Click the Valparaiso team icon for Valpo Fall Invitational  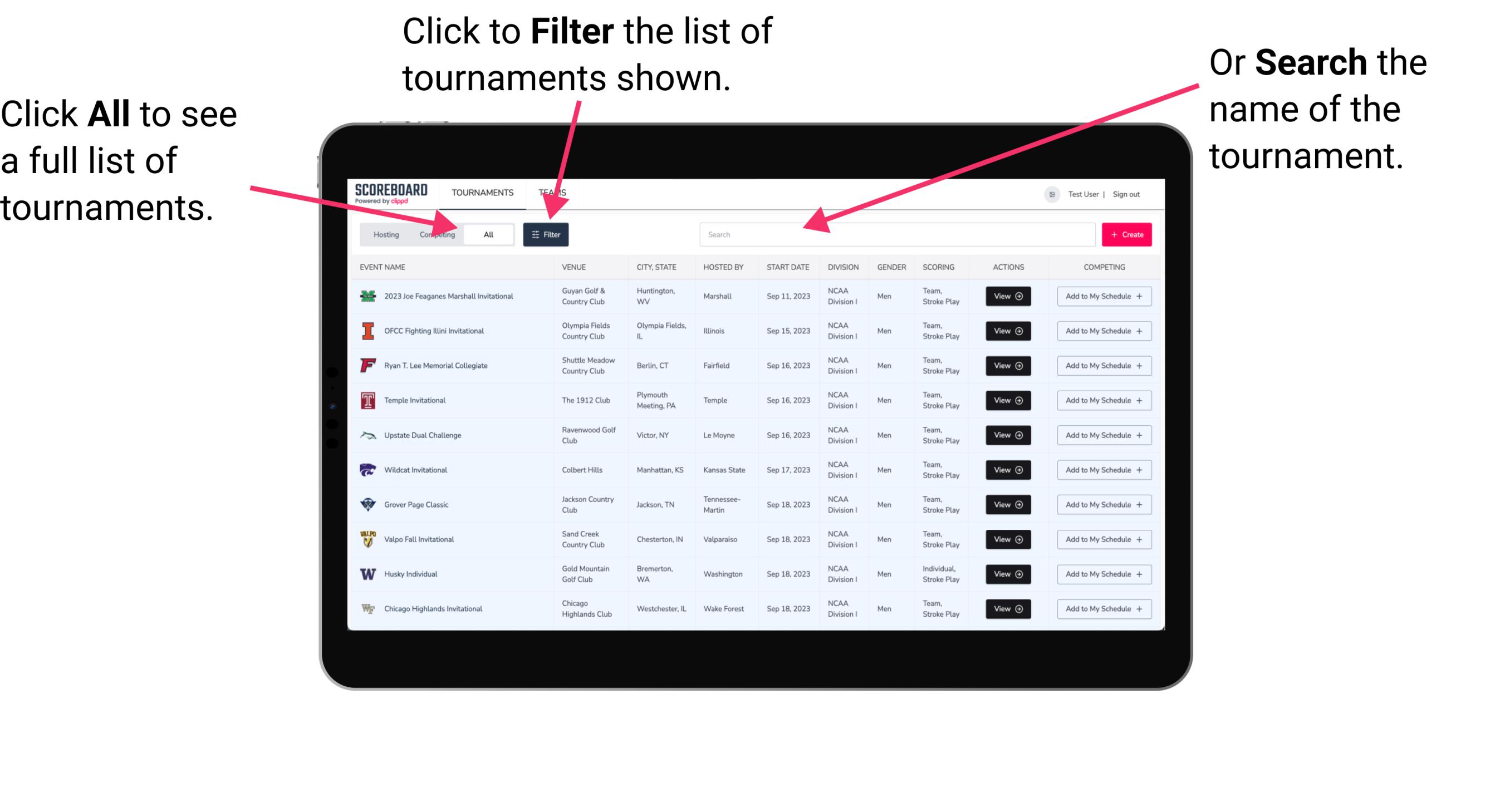click(x=367, y=539)
